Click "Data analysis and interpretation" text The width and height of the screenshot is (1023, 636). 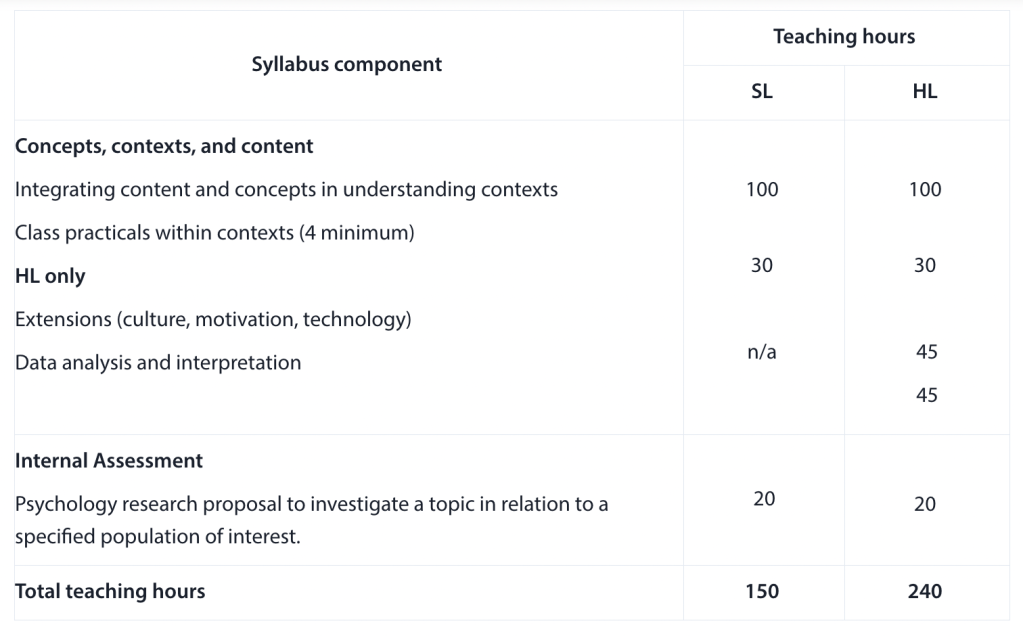(158, 363)
